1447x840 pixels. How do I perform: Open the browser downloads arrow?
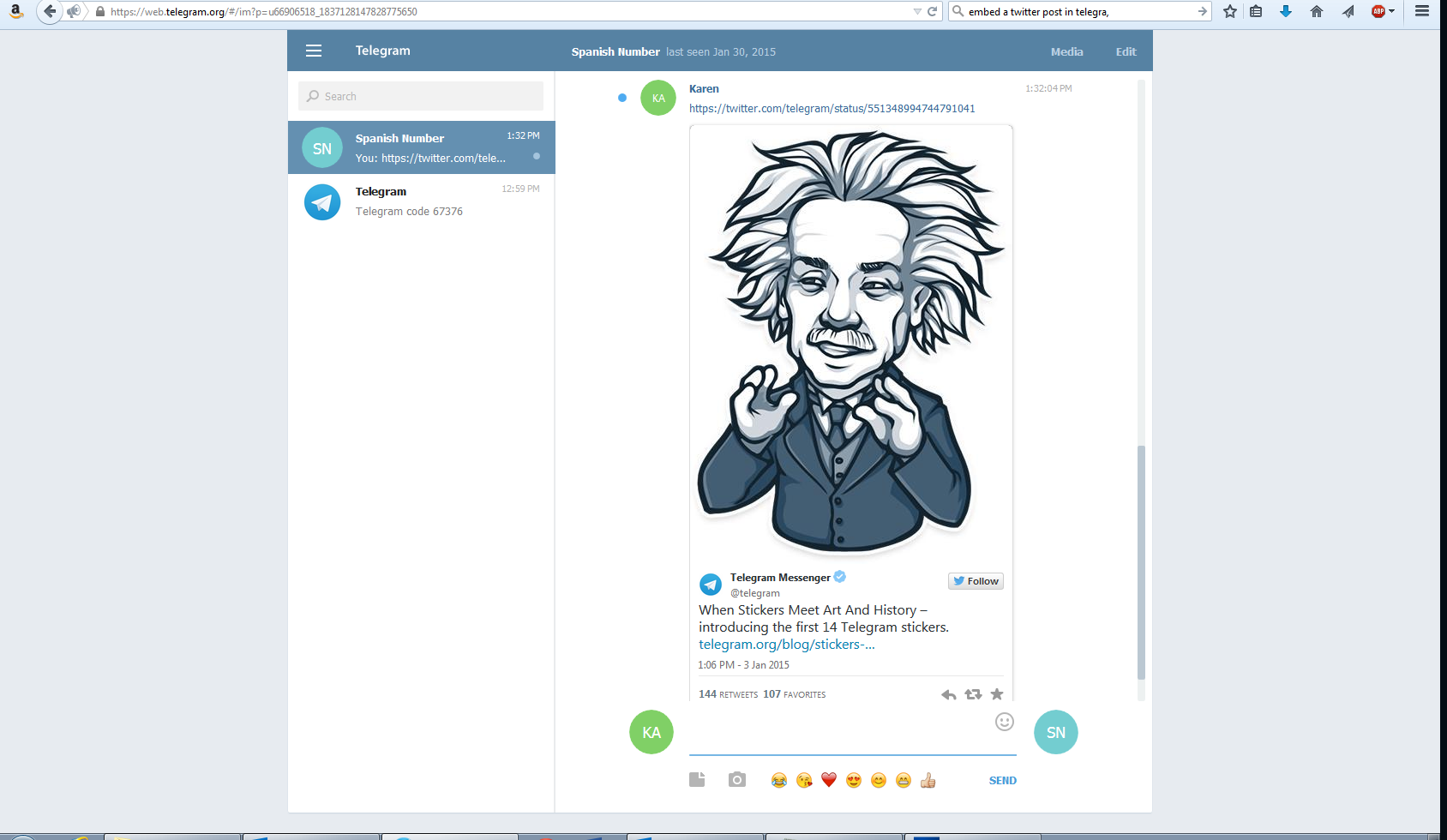tap(1286, 11)
